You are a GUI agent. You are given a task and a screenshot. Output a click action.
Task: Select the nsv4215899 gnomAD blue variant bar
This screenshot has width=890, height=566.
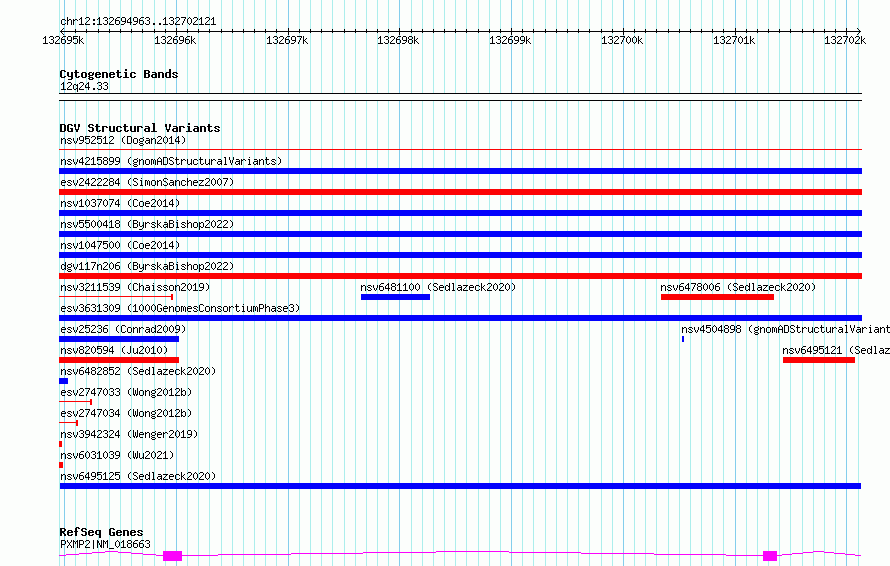460,171
